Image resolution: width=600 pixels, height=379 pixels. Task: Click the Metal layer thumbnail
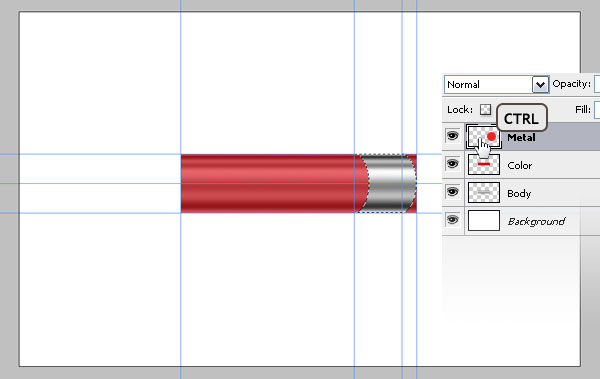pyautogui.click(x=484, y=136)
